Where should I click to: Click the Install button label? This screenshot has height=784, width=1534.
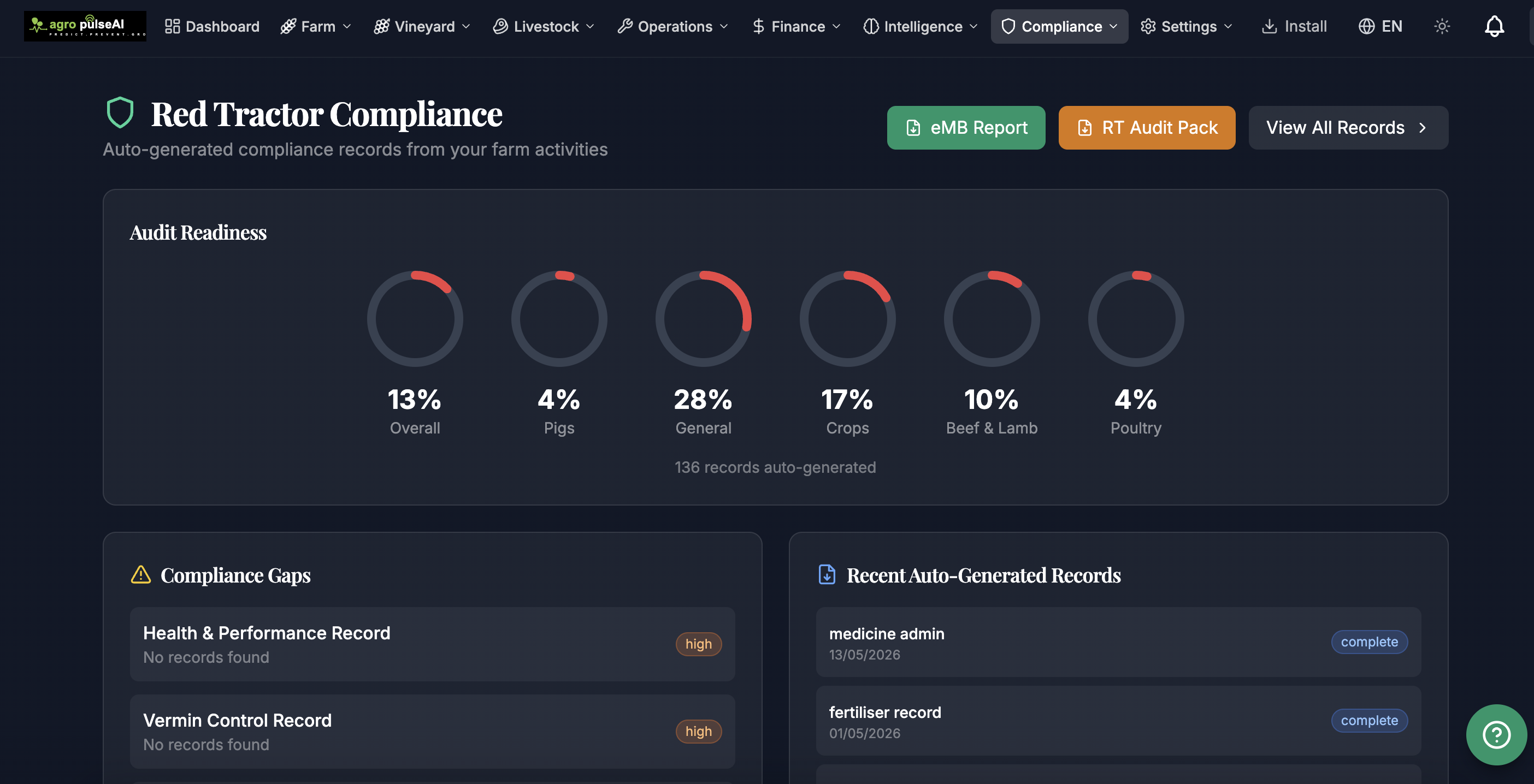1305,26
